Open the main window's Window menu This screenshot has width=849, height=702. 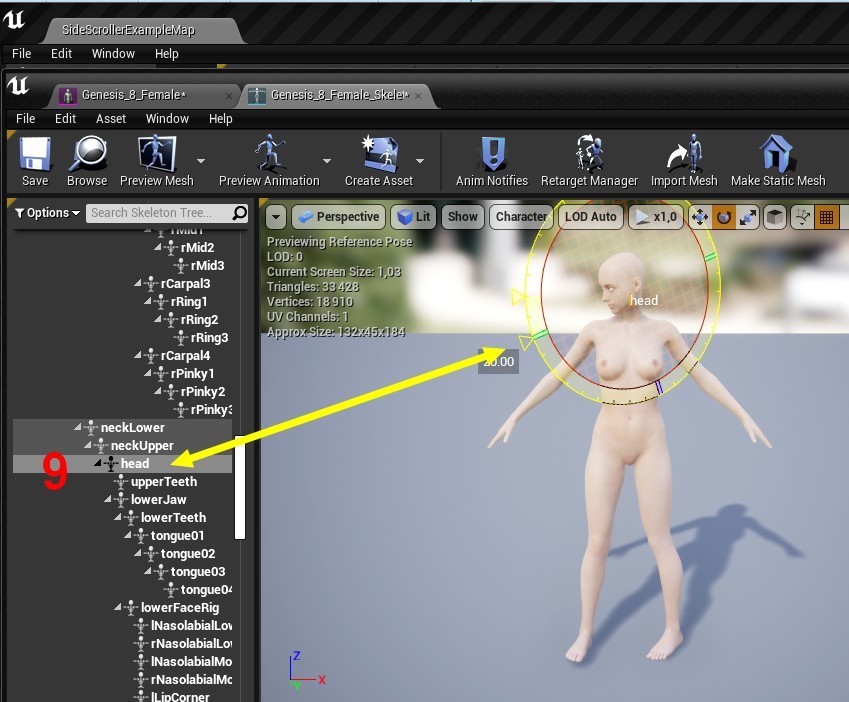pyautogui.click(x=113, y=54)
